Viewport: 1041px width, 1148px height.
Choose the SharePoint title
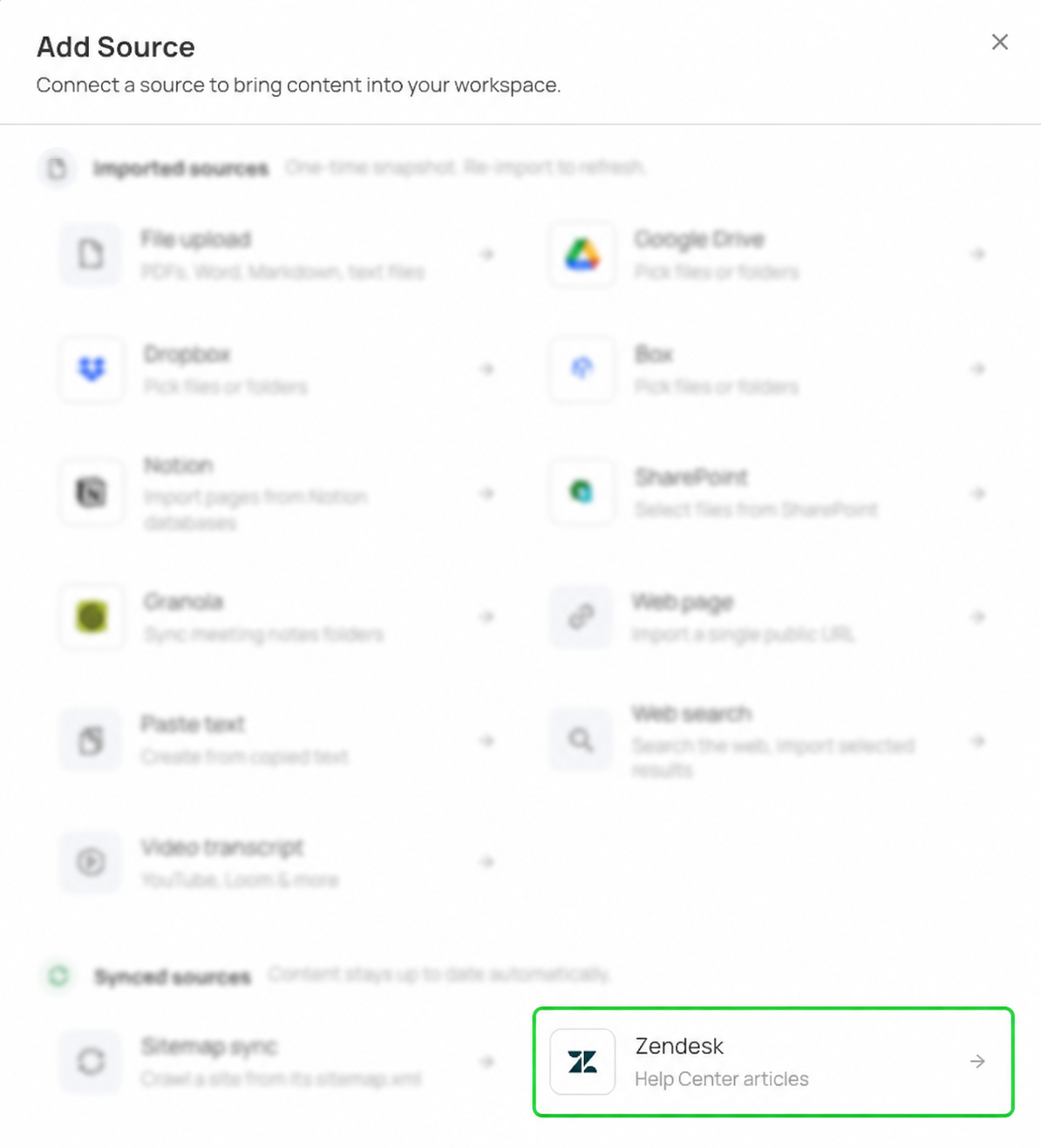tap(691, 477)
